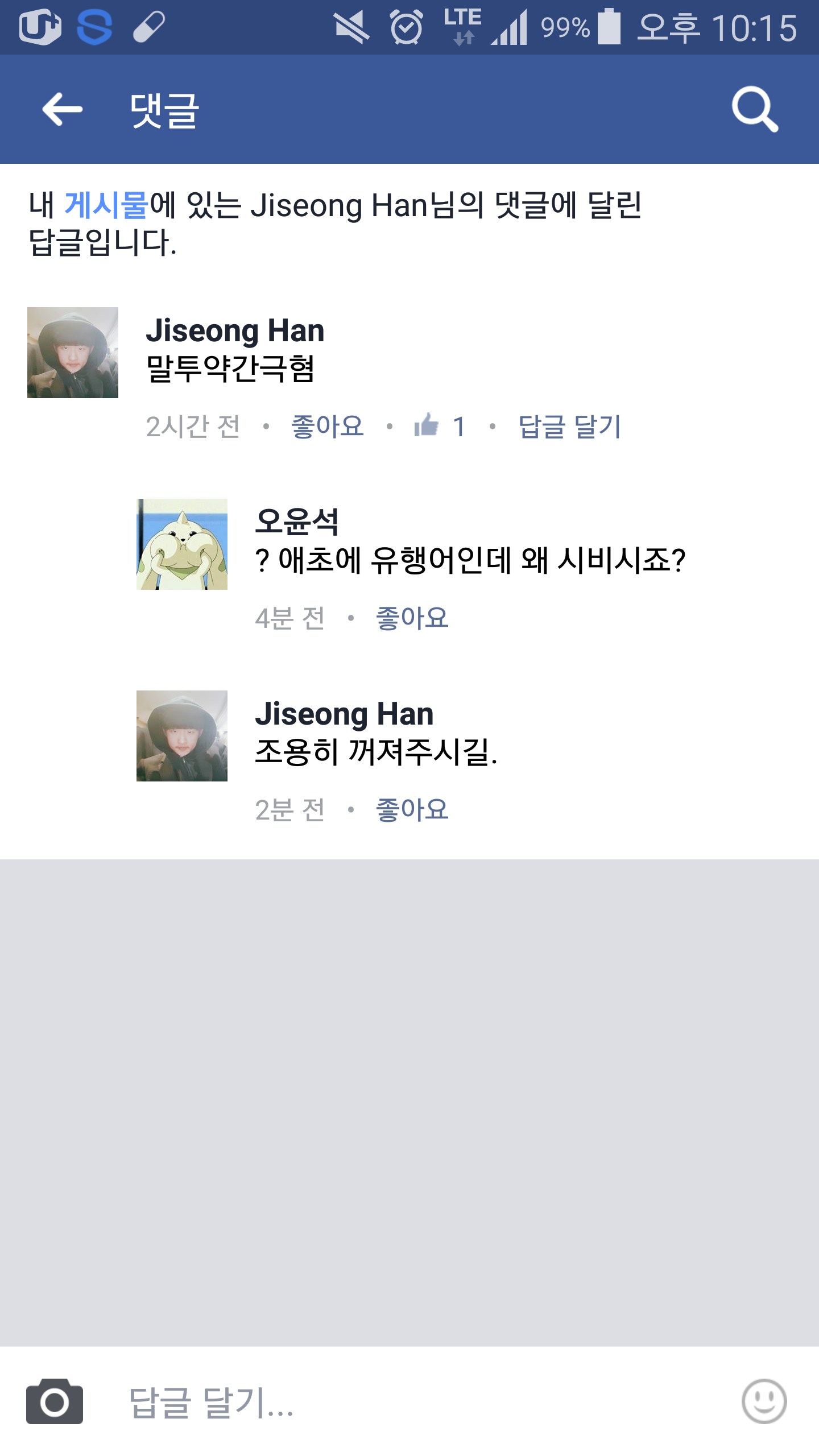Tap the blue S icon in status bar

(94, 27)
